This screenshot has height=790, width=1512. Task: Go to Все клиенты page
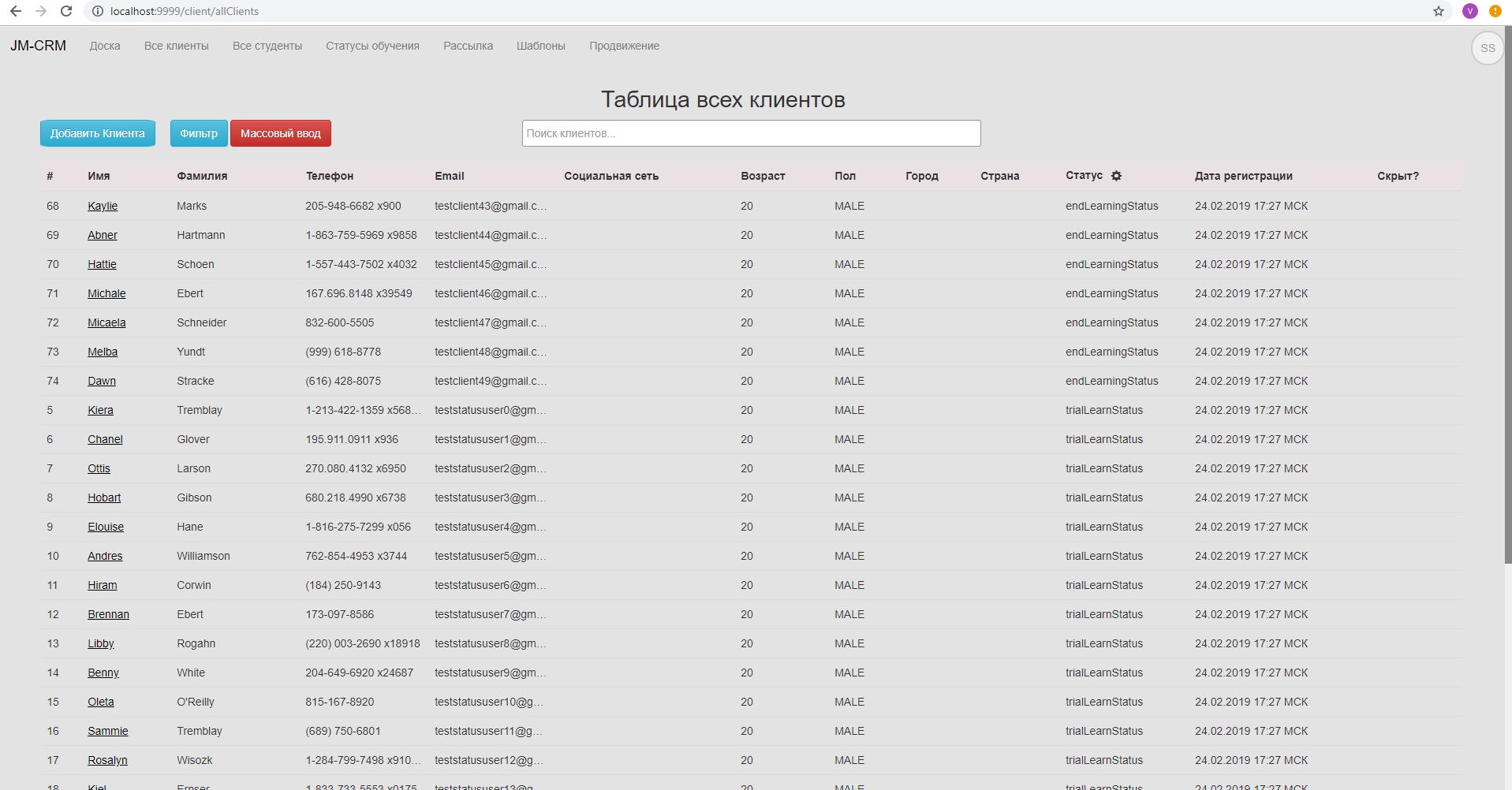coord(177,46)
